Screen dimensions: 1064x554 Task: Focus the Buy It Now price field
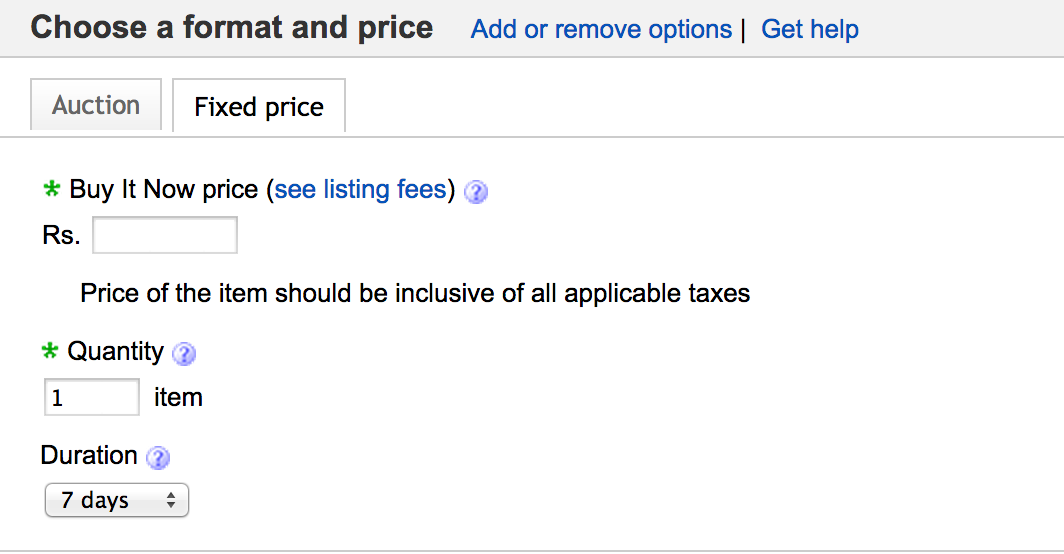point(165,236)
